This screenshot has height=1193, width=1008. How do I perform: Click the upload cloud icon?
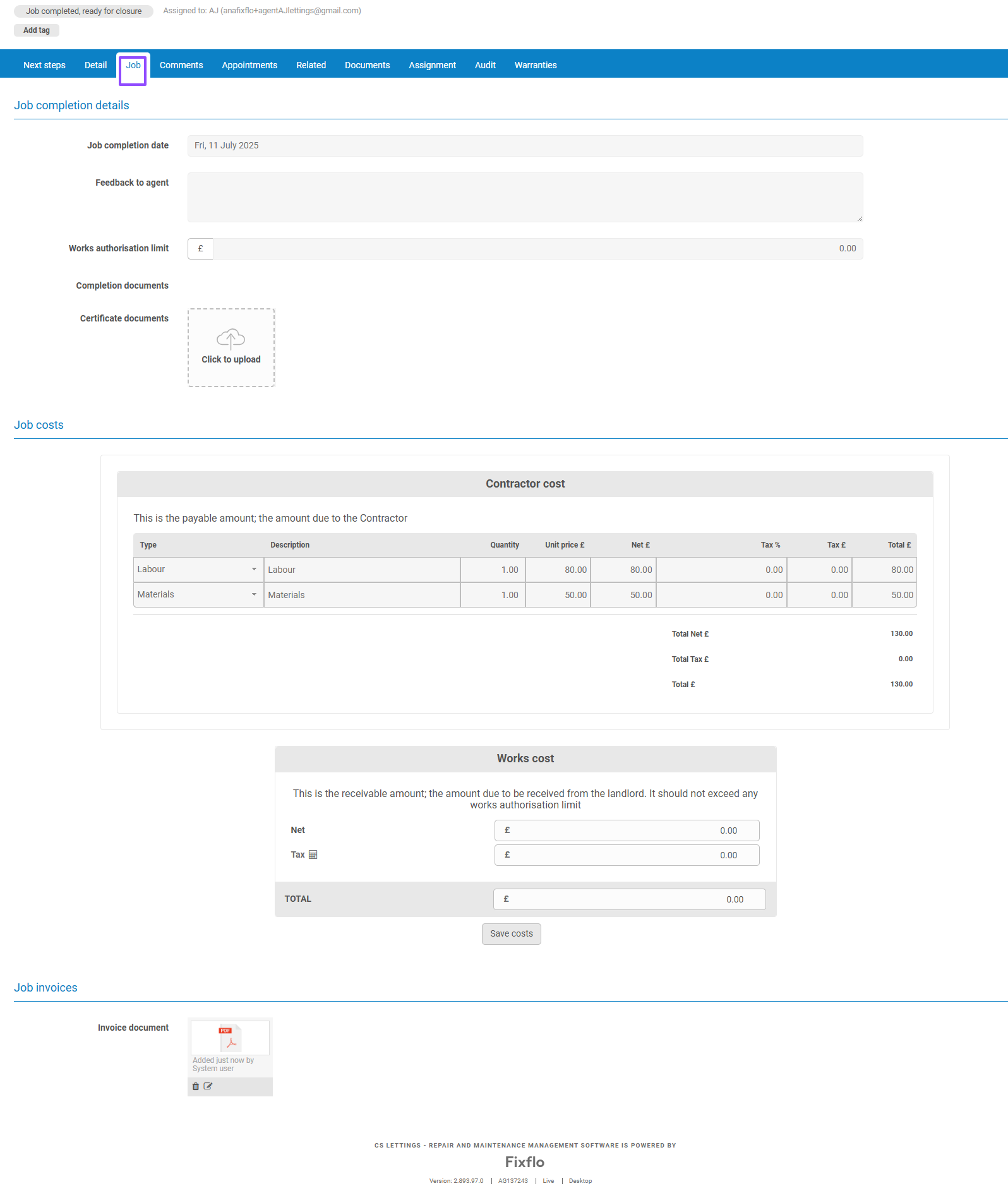pos(231,339)
